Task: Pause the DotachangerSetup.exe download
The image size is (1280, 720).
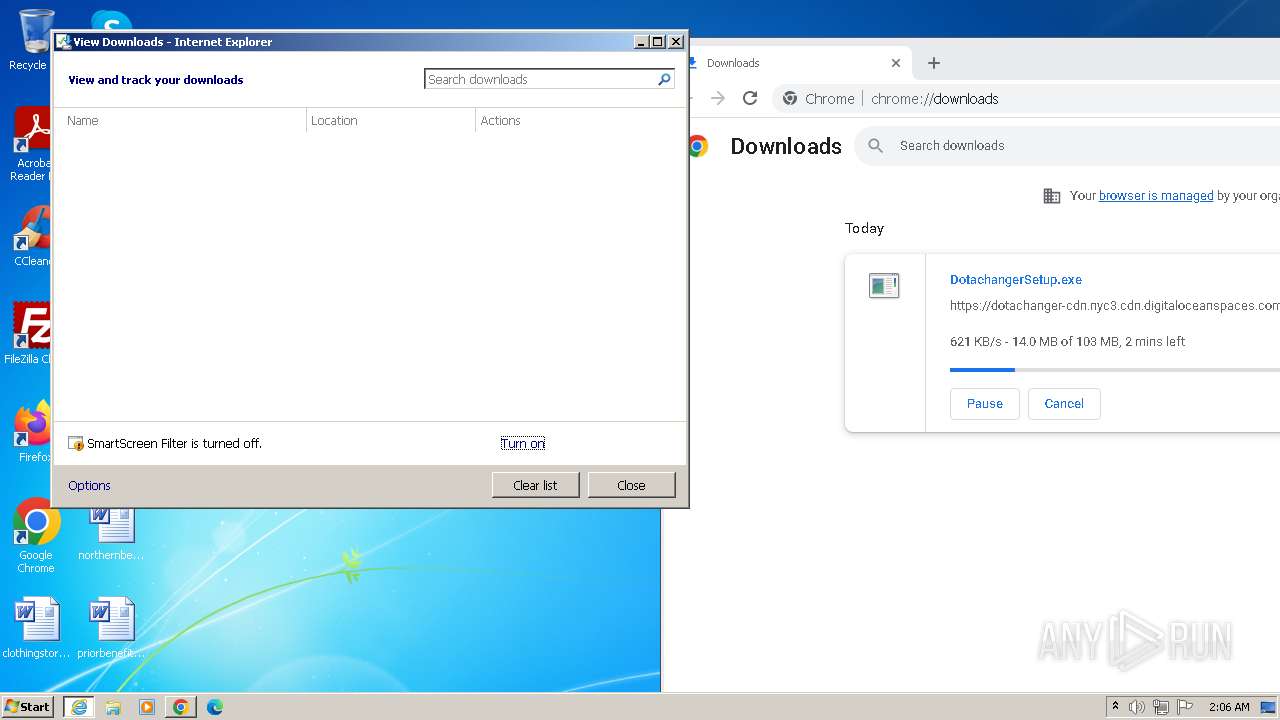Action: (x=984, y=404)
